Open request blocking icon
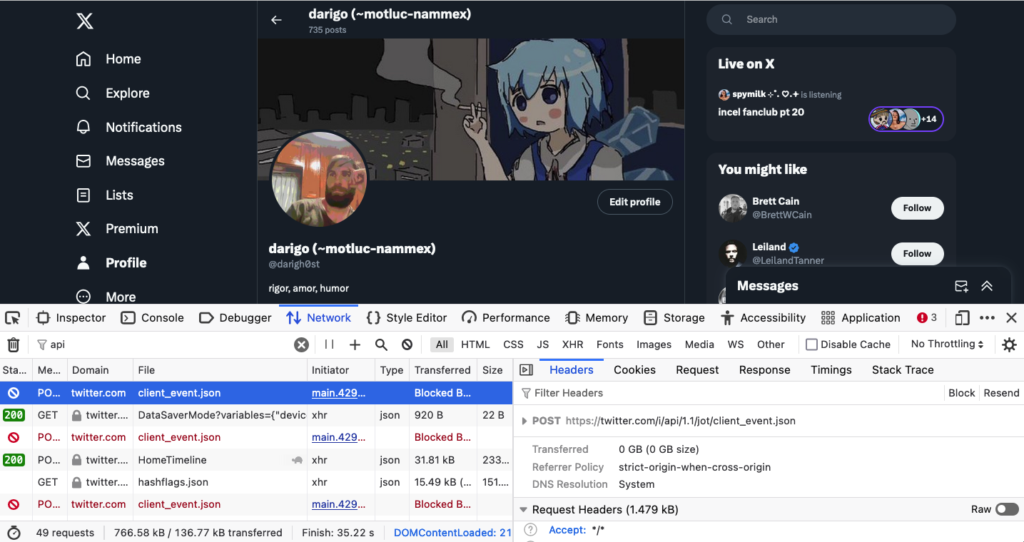1024x542 pixels. 407,345
